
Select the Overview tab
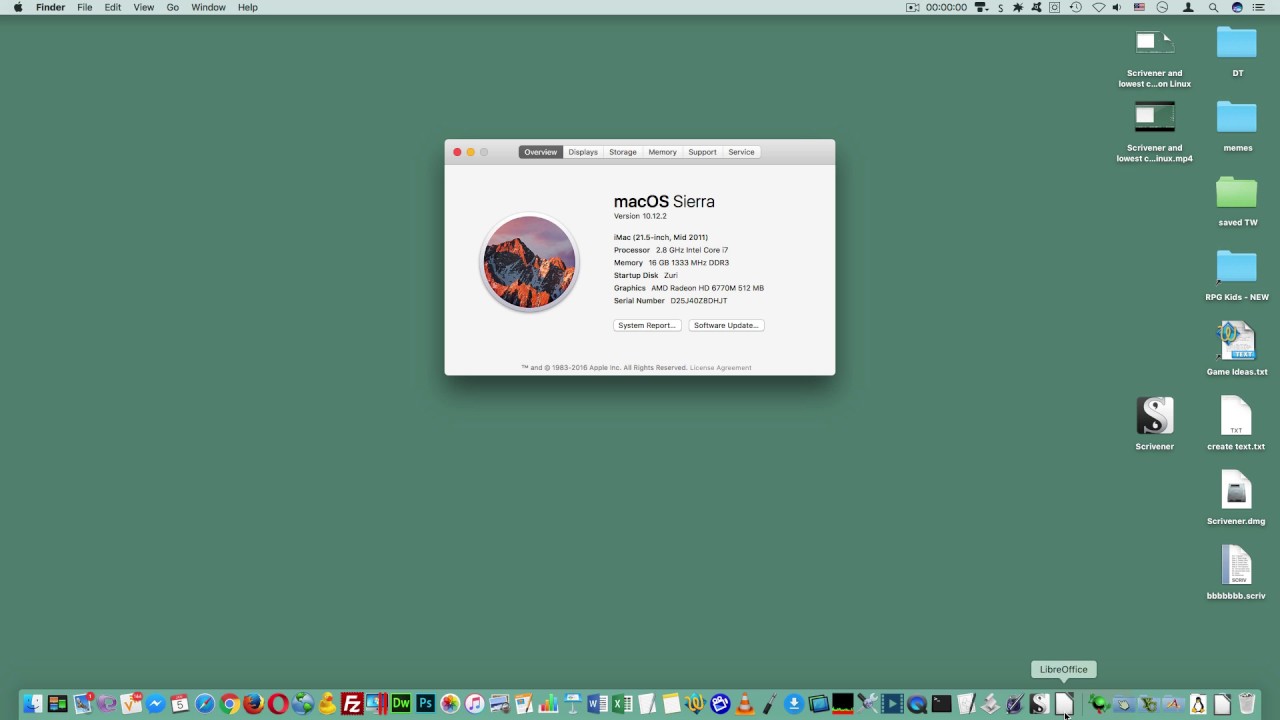coord(541,152)
